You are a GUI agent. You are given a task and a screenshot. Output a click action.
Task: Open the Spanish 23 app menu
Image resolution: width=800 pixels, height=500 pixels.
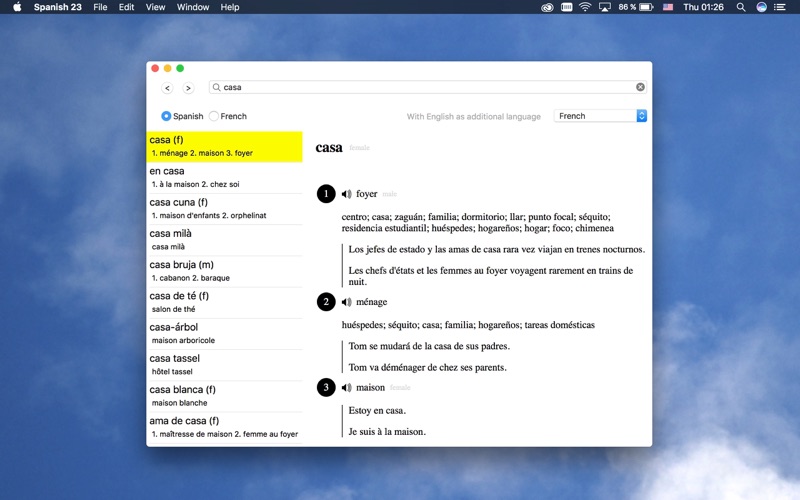coord(58,7)
